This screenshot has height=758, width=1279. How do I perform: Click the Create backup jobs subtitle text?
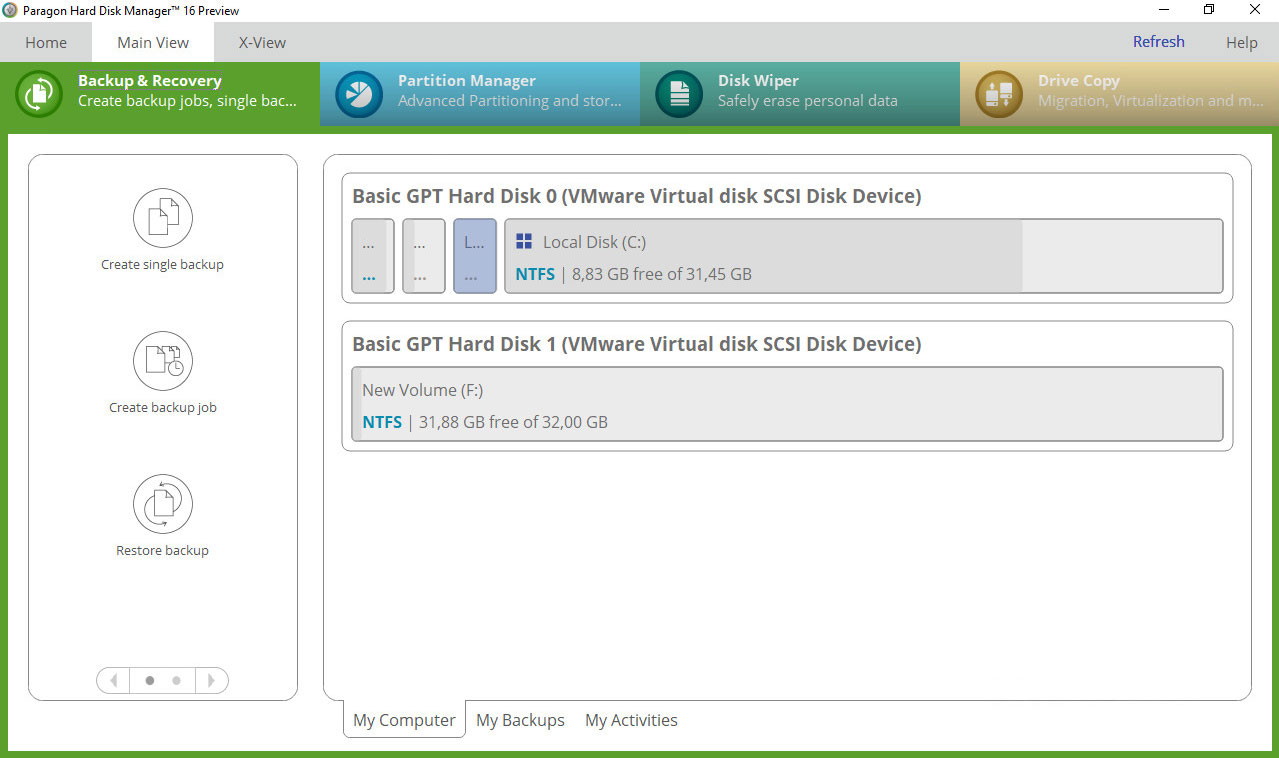187,101
